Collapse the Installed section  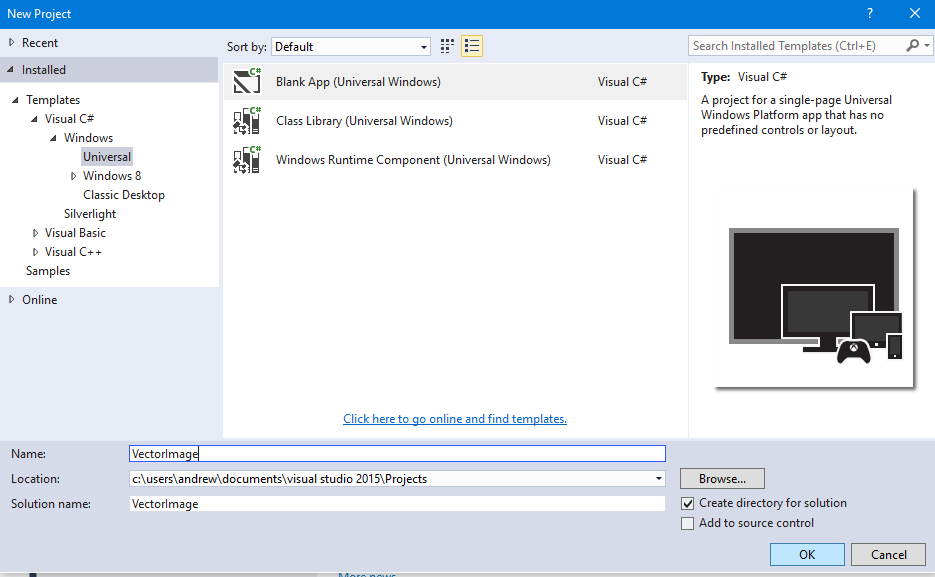(11, 70)
